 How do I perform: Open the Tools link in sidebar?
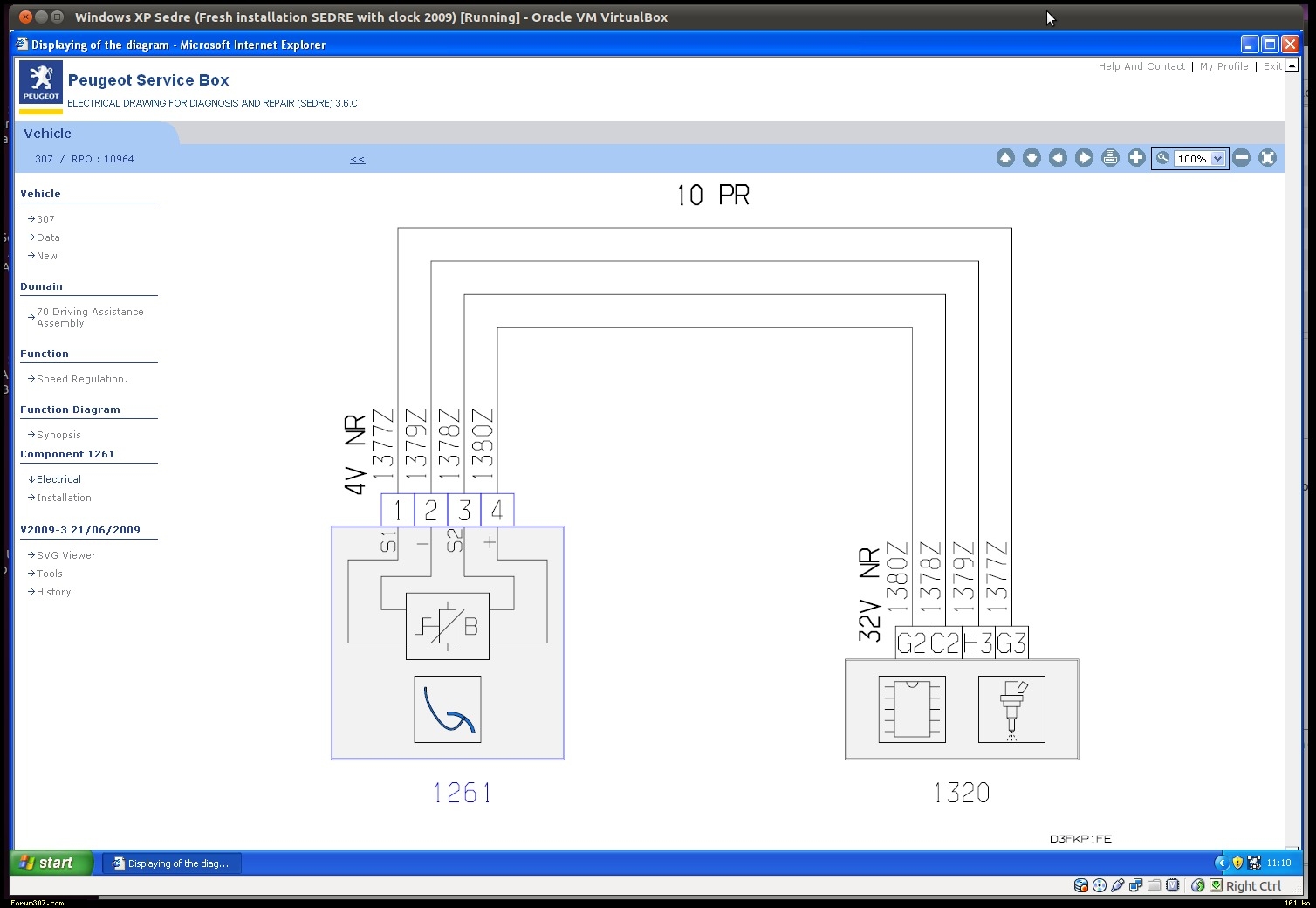[x=50, y=574]
